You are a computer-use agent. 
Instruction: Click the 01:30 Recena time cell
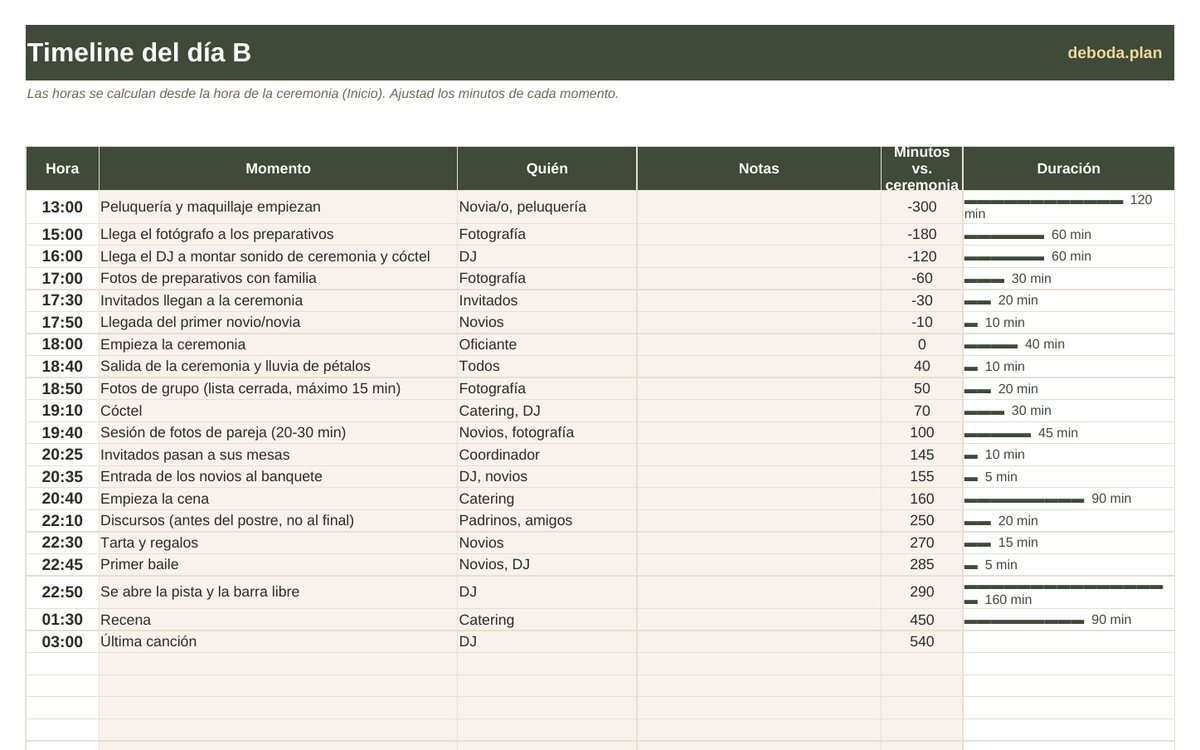pos(62,620)
